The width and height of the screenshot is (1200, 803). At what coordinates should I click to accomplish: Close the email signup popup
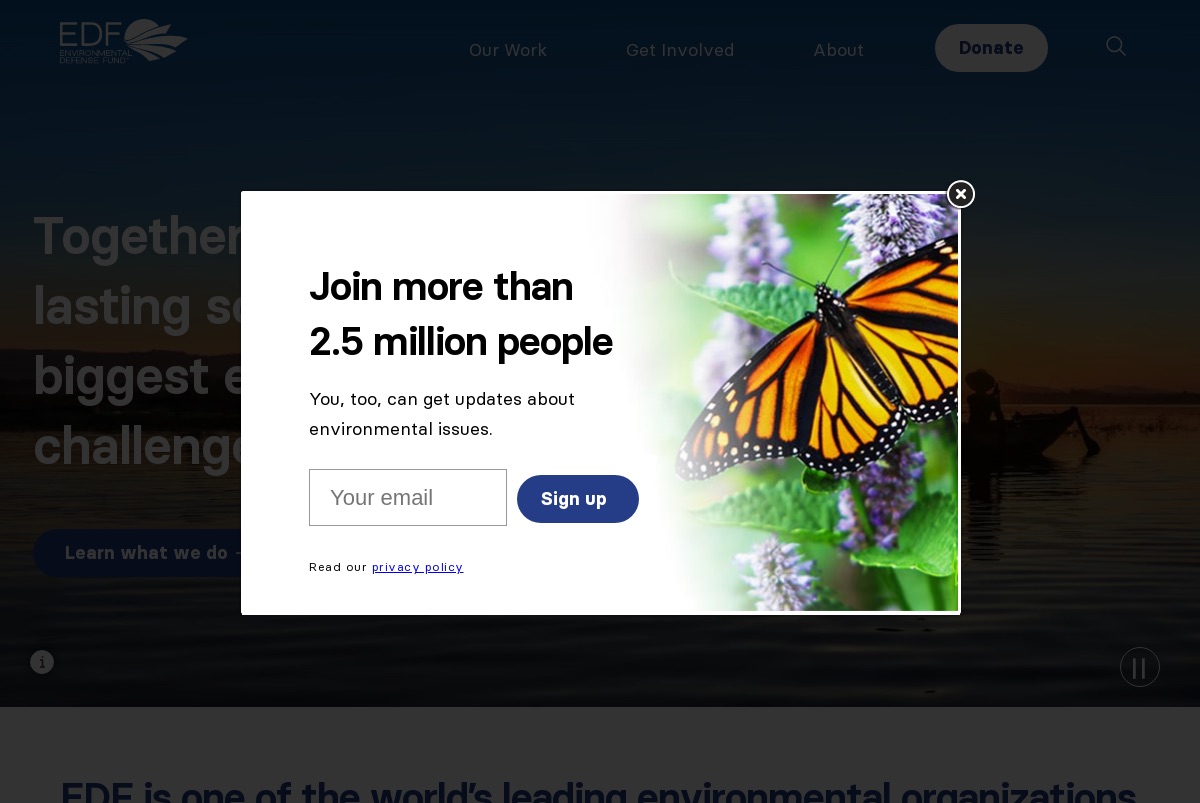coord(961,194)
